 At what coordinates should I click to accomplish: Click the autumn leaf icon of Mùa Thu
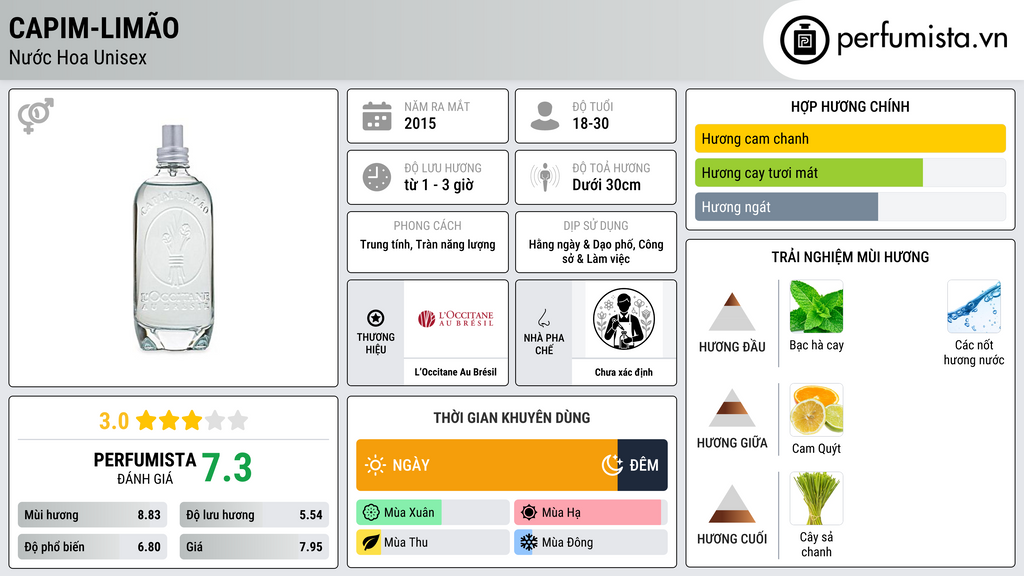pyautogui.click(x=370, y=543)
